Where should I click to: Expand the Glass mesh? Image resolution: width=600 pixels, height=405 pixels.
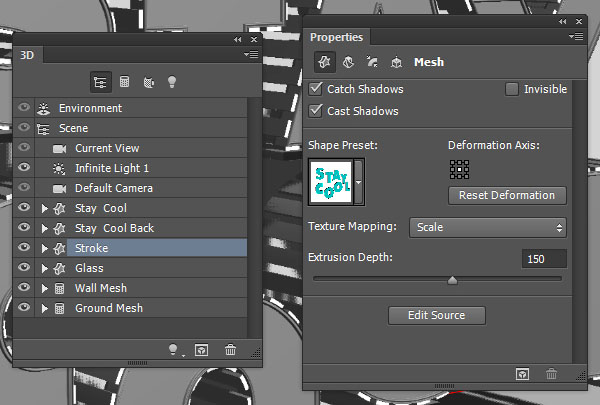pos(45,268)
